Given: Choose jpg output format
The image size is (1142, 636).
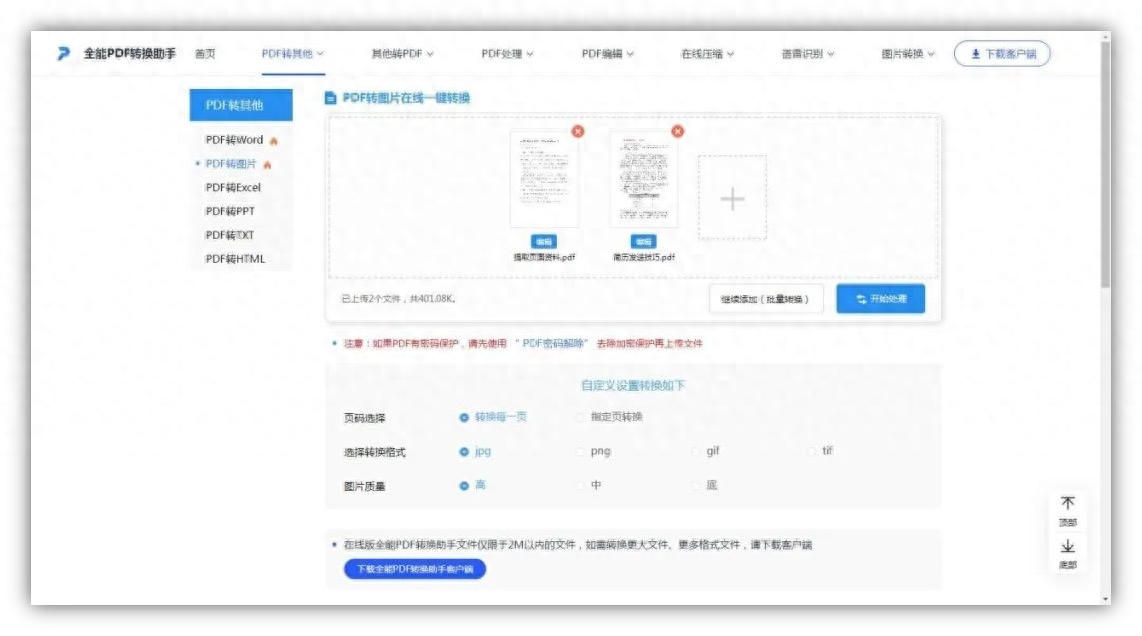Looking at the screenshot, I should (x=464, y=452).
